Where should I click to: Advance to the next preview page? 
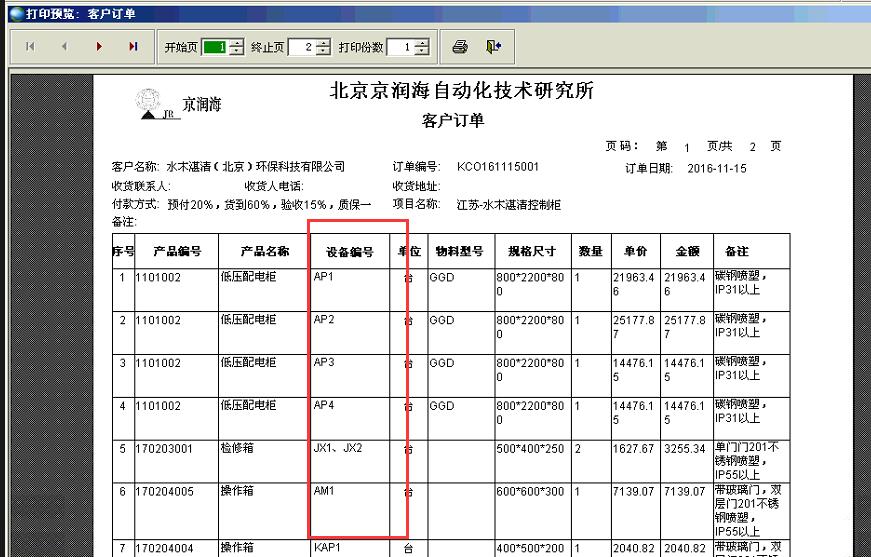coord(99,47)
